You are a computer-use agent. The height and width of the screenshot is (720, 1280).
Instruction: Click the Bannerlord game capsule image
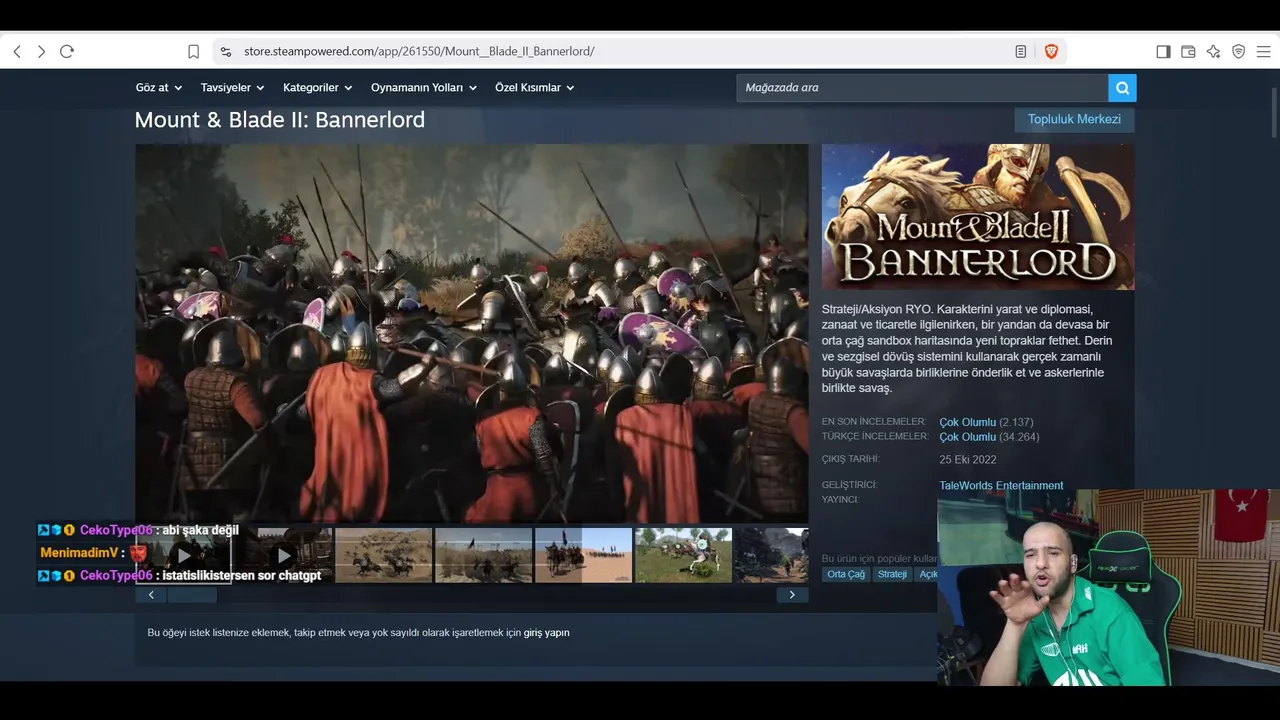(x=978, y=217)
